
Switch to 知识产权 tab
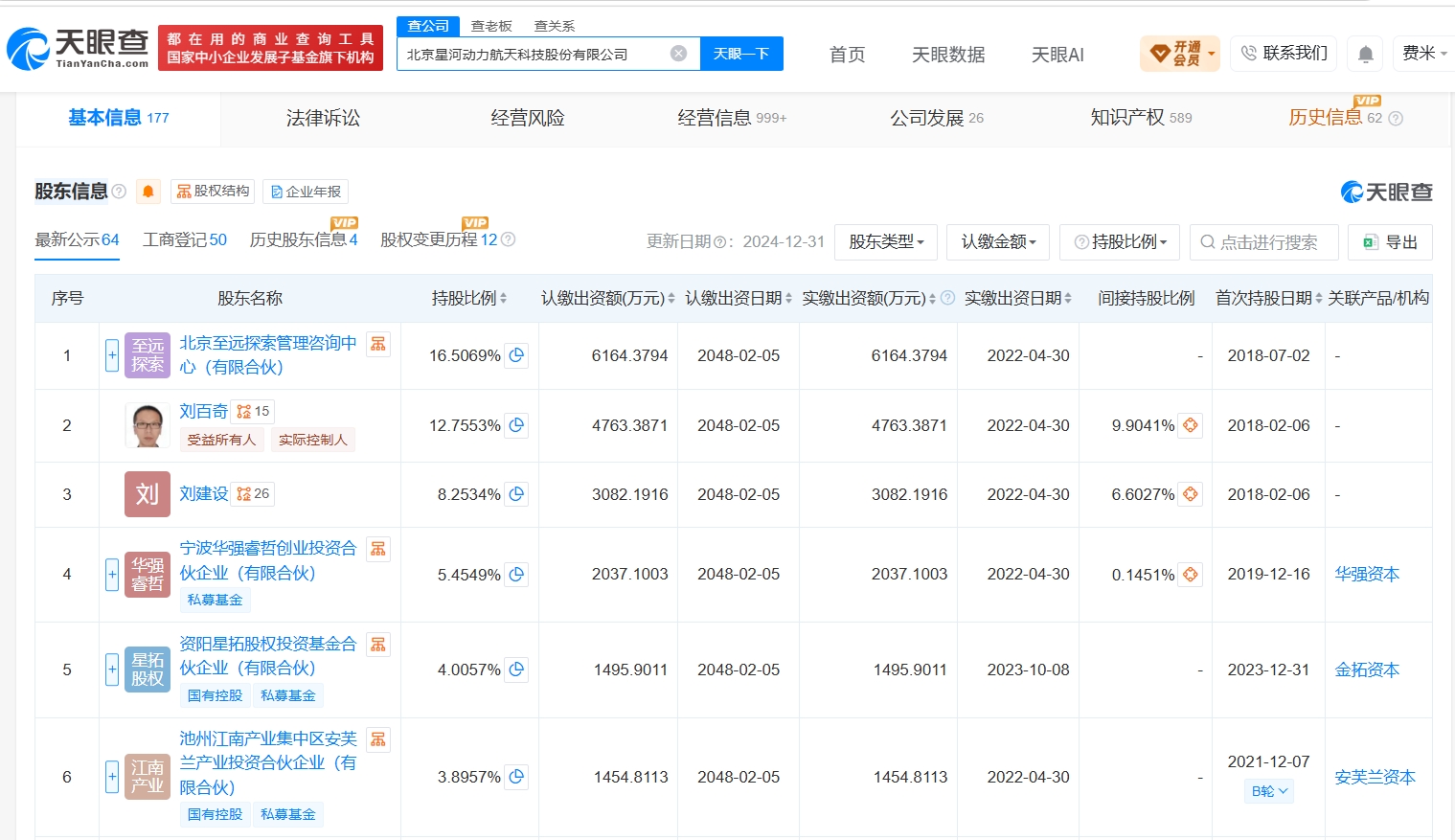click(1141, 118)
